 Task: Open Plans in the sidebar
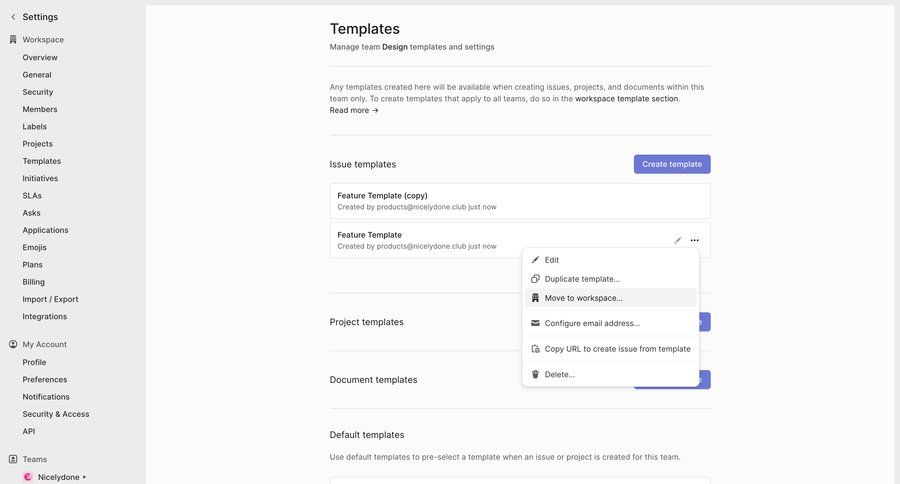pos(33,264)
